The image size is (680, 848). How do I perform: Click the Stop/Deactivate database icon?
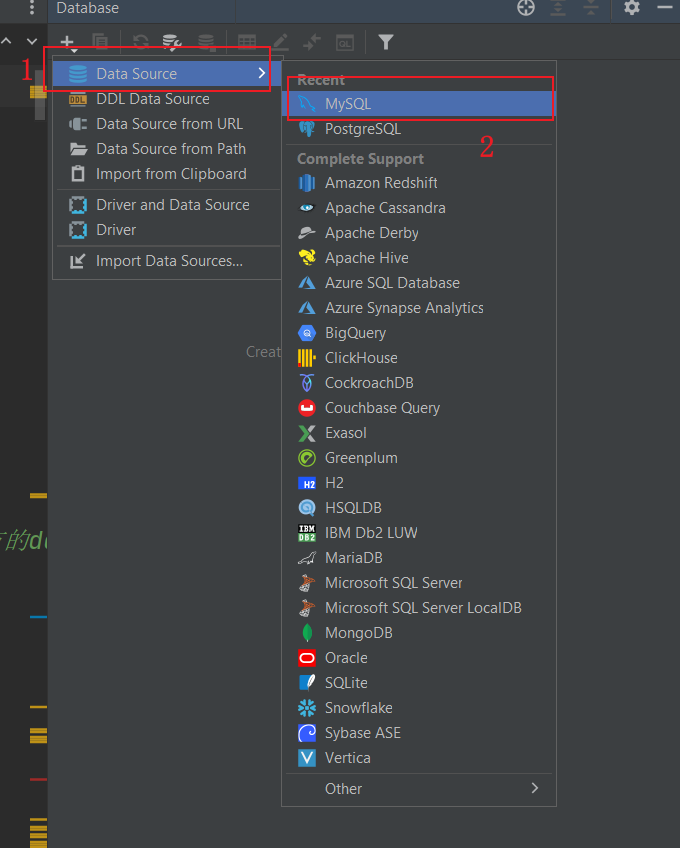[206, 42]
